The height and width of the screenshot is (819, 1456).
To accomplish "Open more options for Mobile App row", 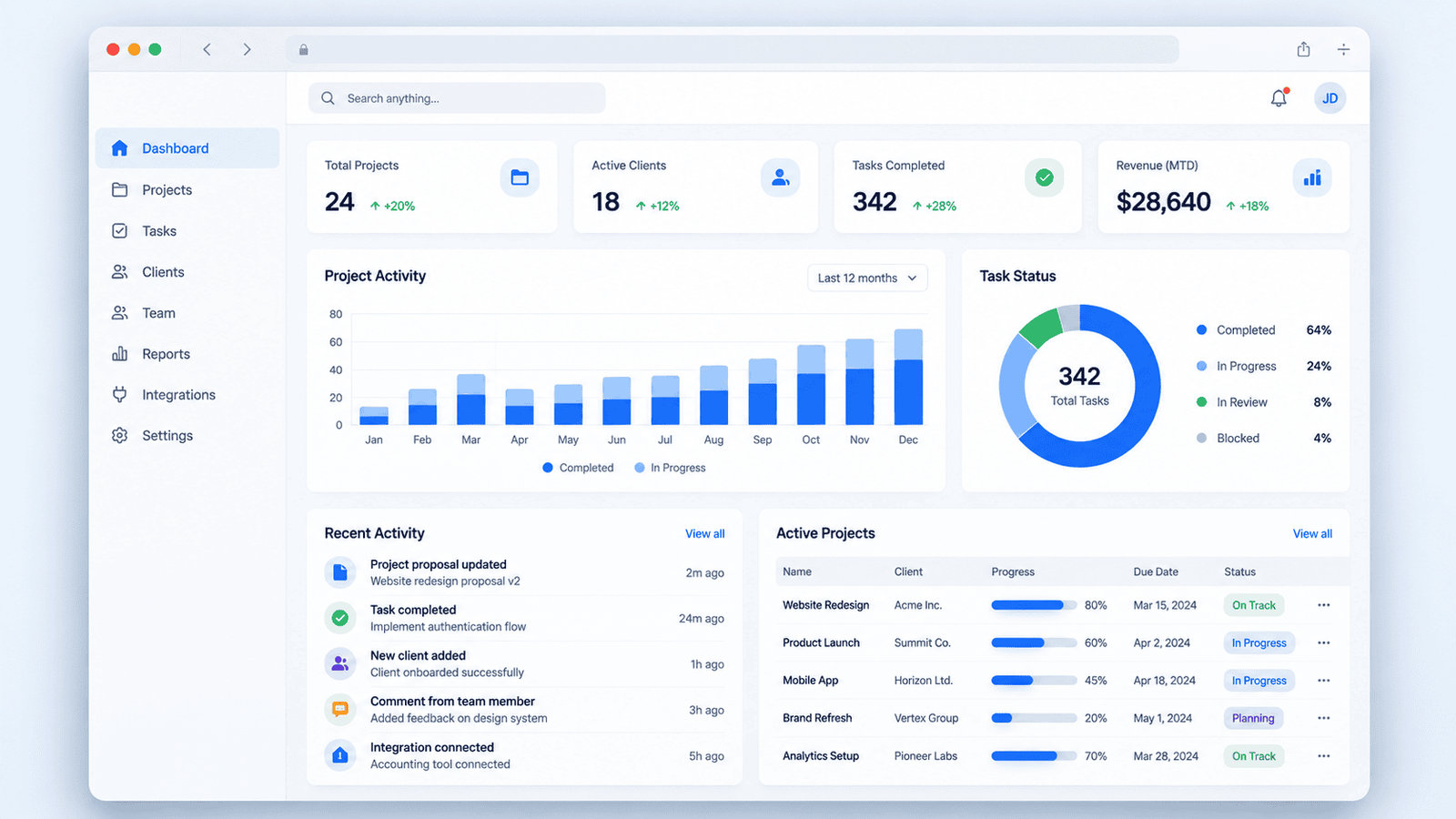I will coord(1323,681).
